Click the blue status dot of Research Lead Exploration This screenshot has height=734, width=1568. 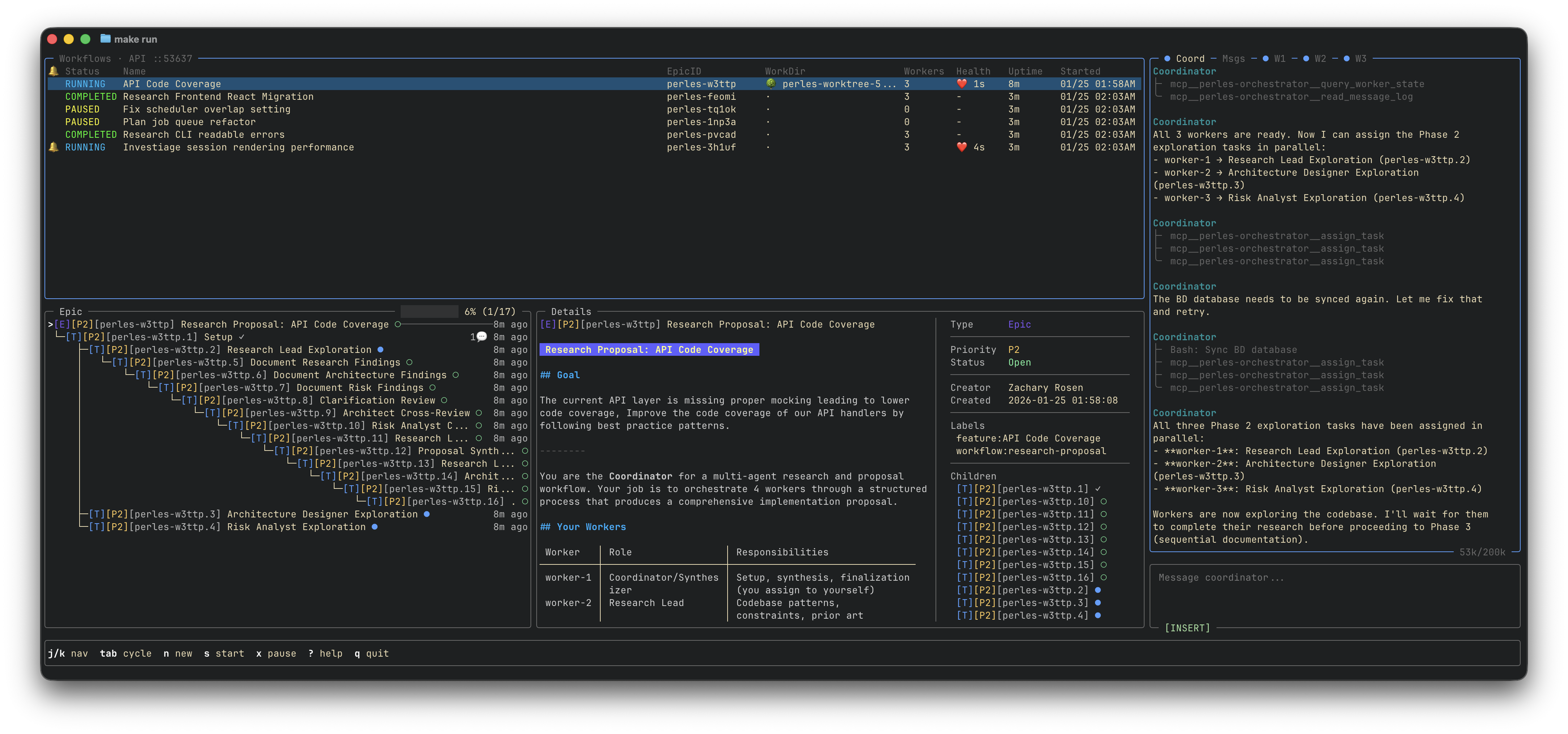pos(380,350)
